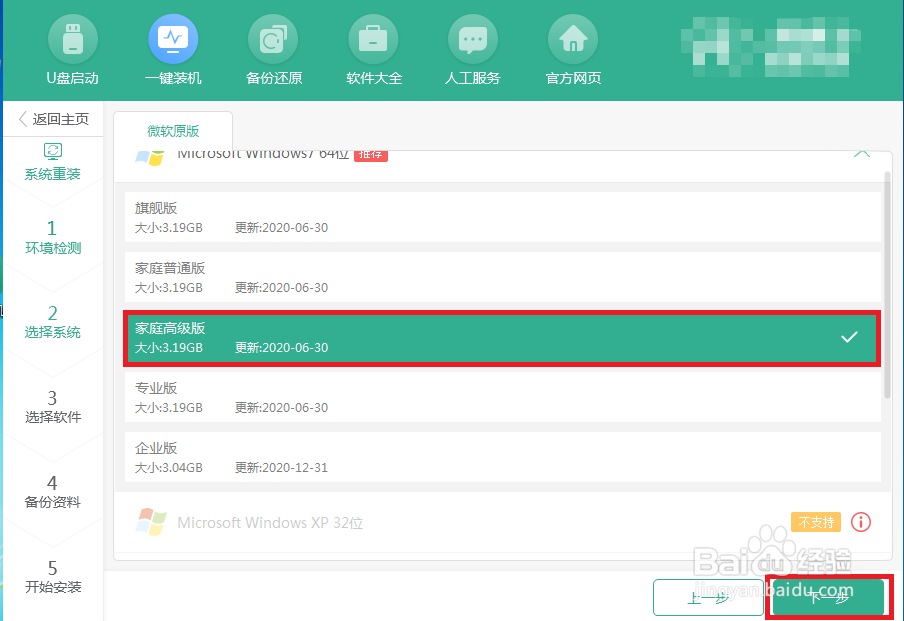Open the 软件大全 briefcase icon
This screenshot has width=904, height=621.
[x=373, y=39]
